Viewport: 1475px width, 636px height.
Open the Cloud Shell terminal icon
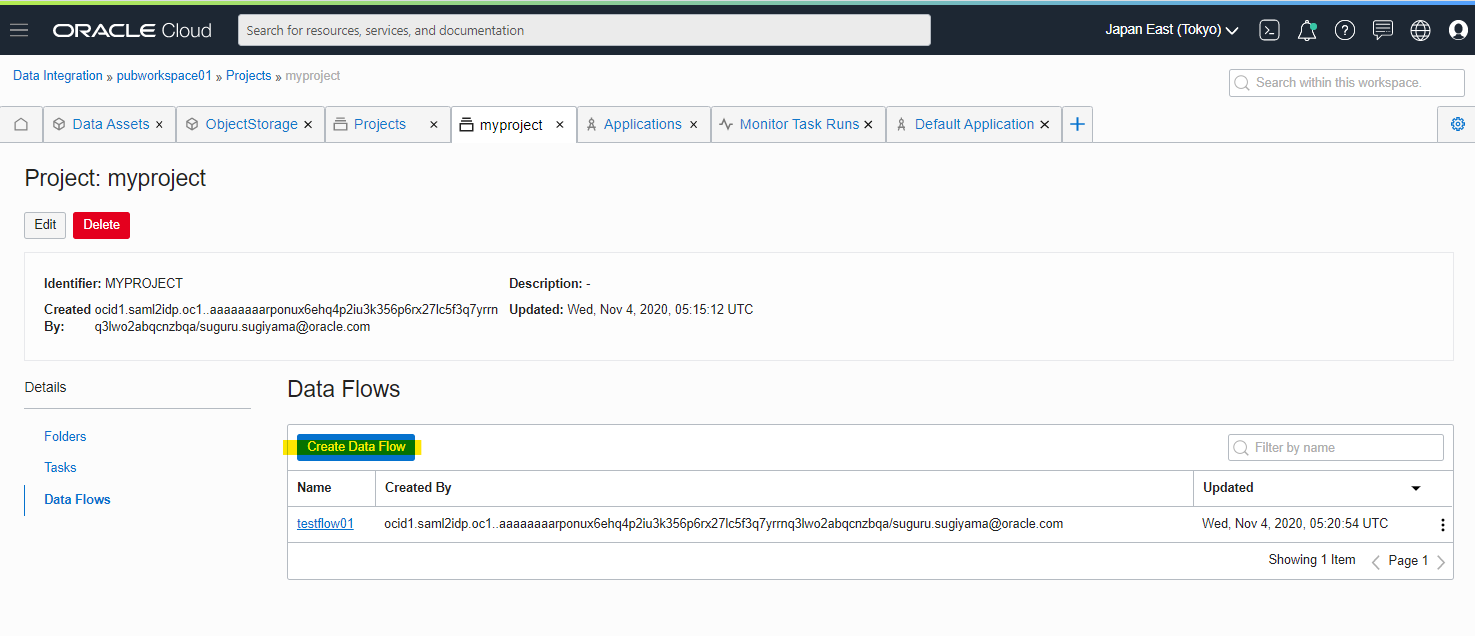[1269, 30]
